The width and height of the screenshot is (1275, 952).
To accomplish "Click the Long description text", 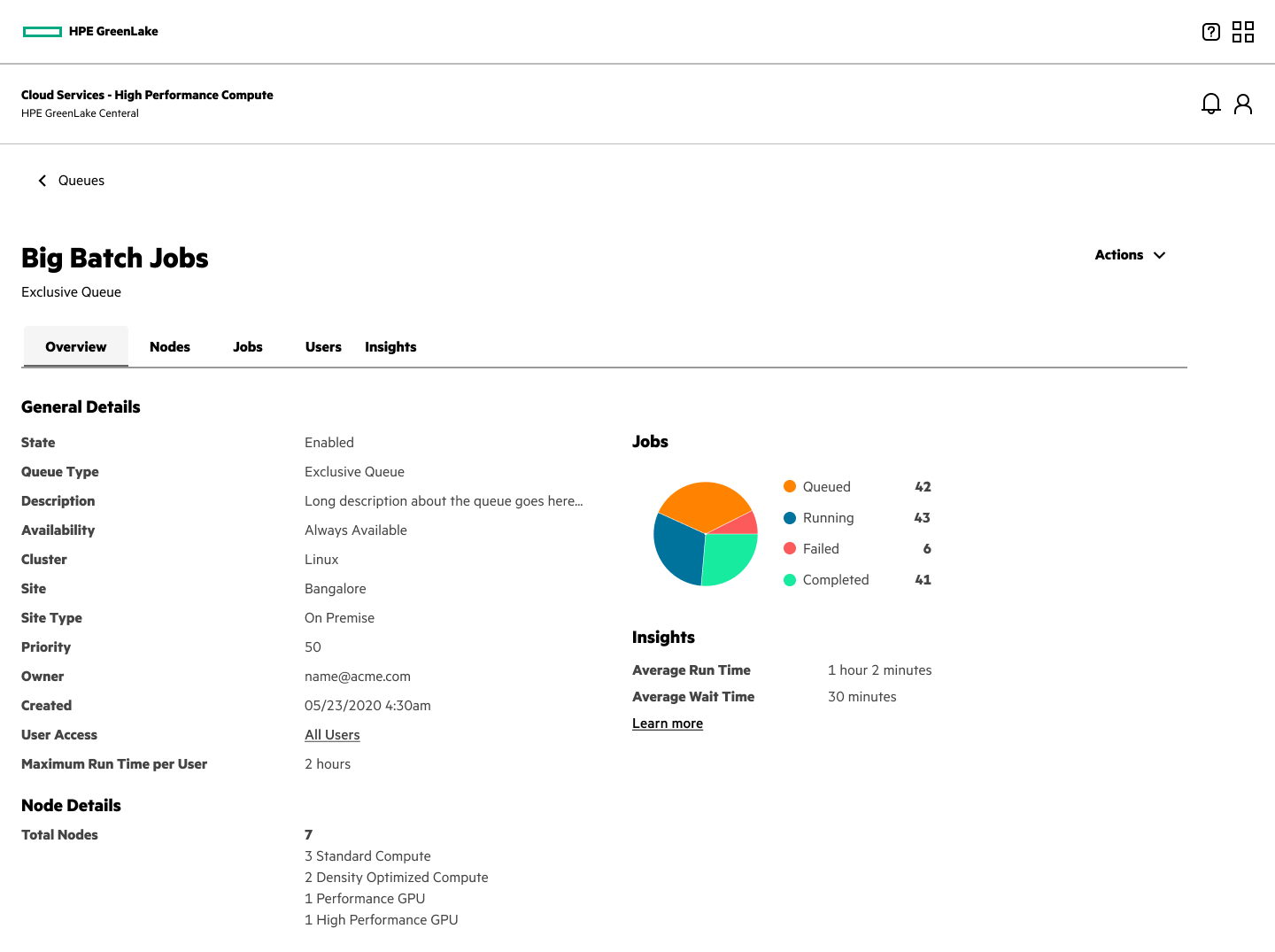I will pyautogui.click(x=444, y=501).
